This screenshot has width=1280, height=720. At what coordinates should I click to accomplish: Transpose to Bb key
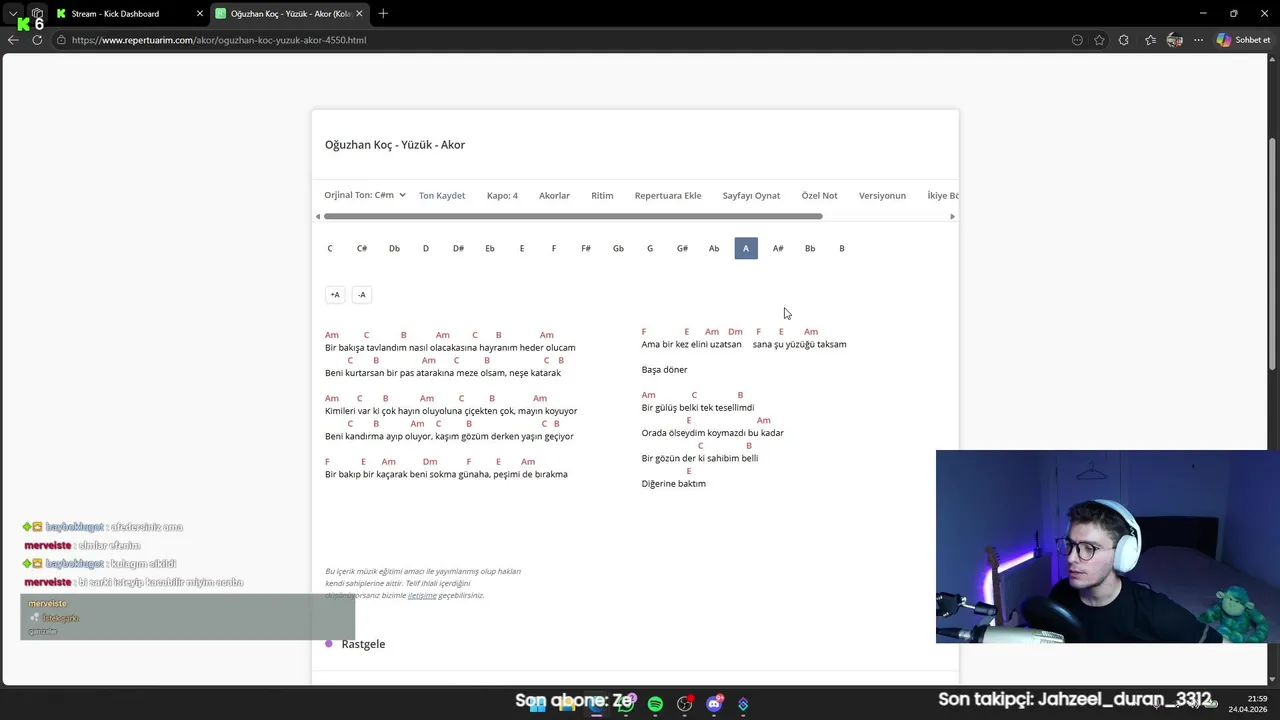point(810,248)
